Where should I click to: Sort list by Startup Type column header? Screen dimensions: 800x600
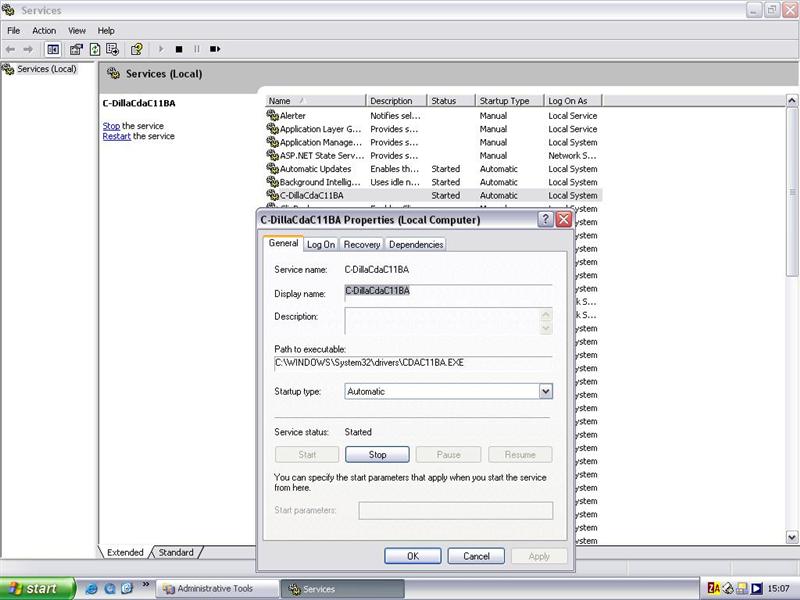(x=510, y=101)
